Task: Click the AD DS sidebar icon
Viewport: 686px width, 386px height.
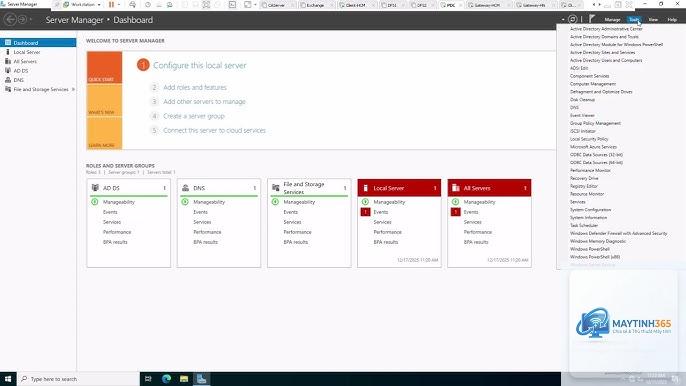Action: point(8,70)
